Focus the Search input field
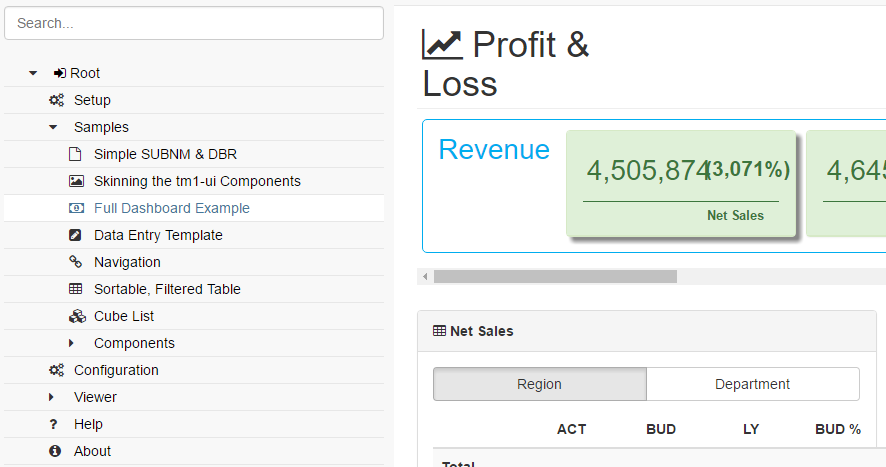The width and height of the screenshot is (886, 467). [x=194, y=23]
